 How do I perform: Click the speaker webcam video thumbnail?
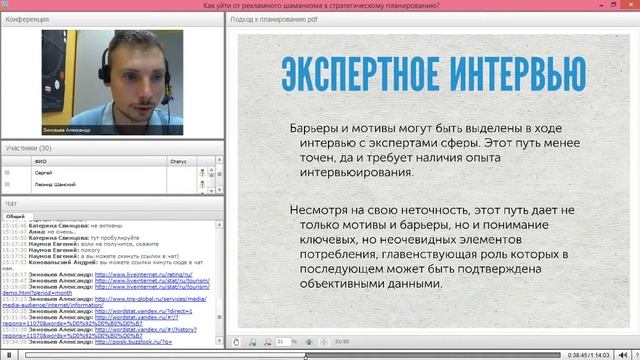pos(112,82)
